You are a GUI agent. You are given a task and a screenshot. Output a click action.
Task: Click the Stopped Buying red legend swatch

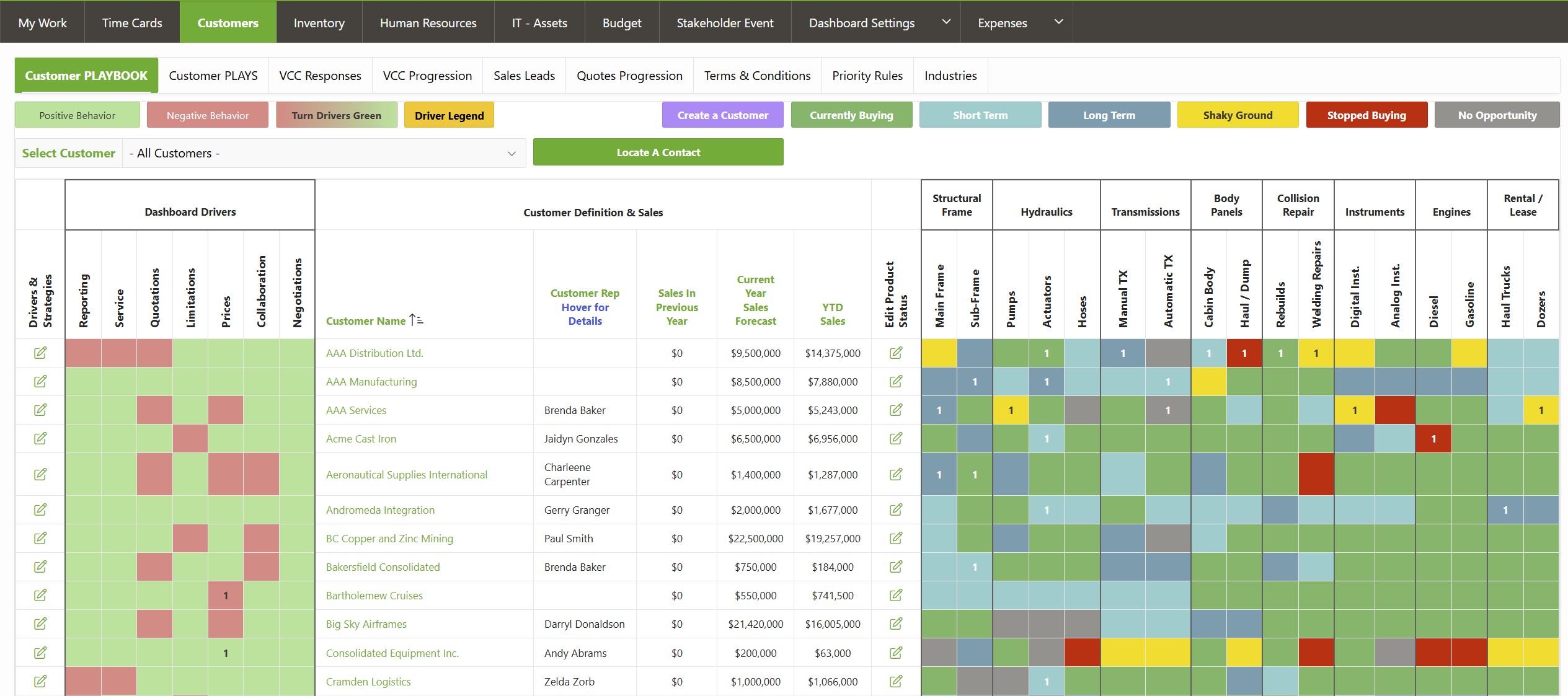click(x=1366, y=115)
